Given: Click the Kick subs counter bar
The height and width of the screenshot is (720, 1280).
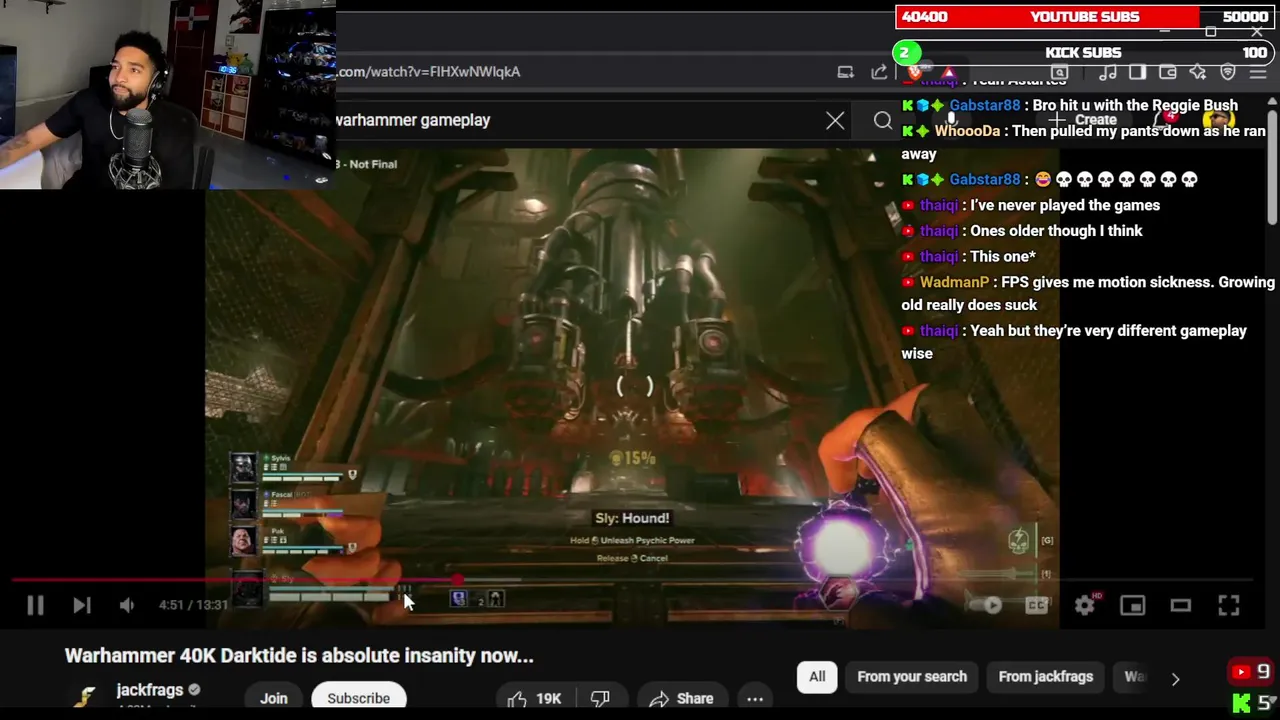Looking at the screenshot, I should coord(1084,52).
